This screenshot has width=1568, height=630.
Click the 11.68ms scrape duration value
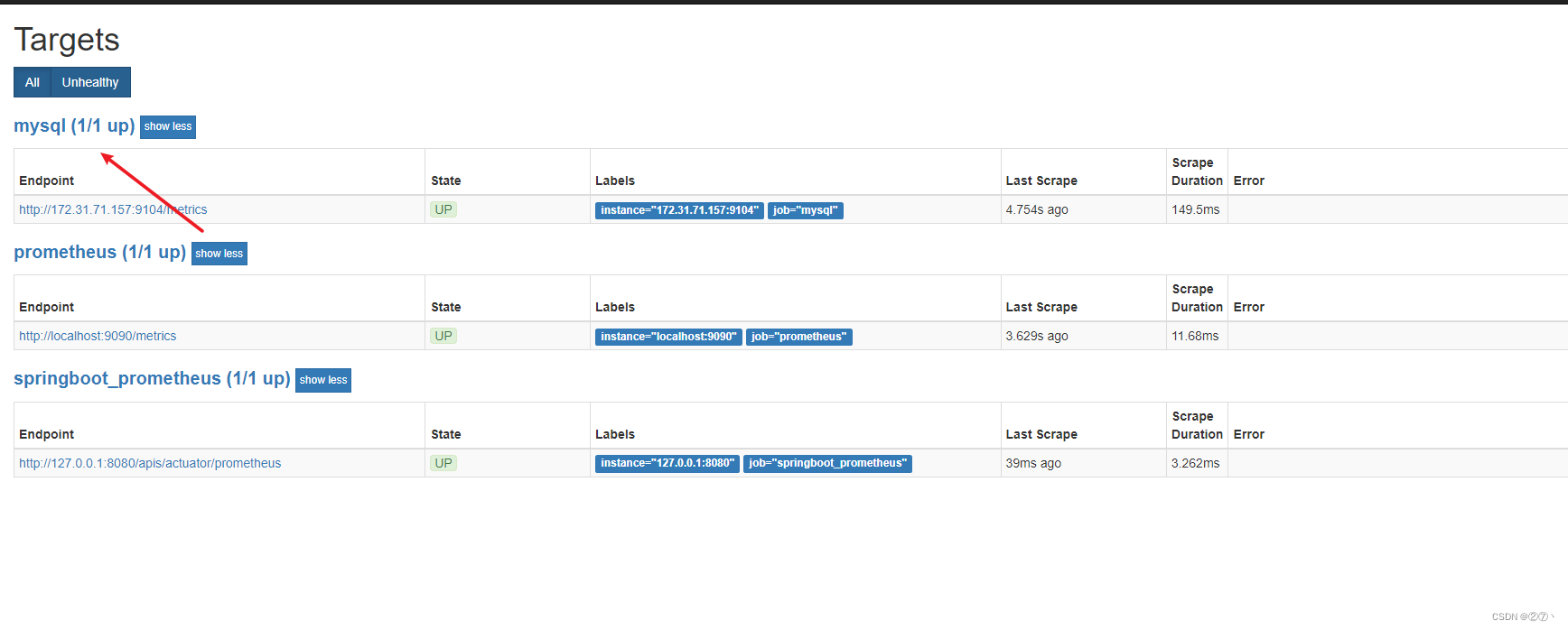(x=1195, y=336)
